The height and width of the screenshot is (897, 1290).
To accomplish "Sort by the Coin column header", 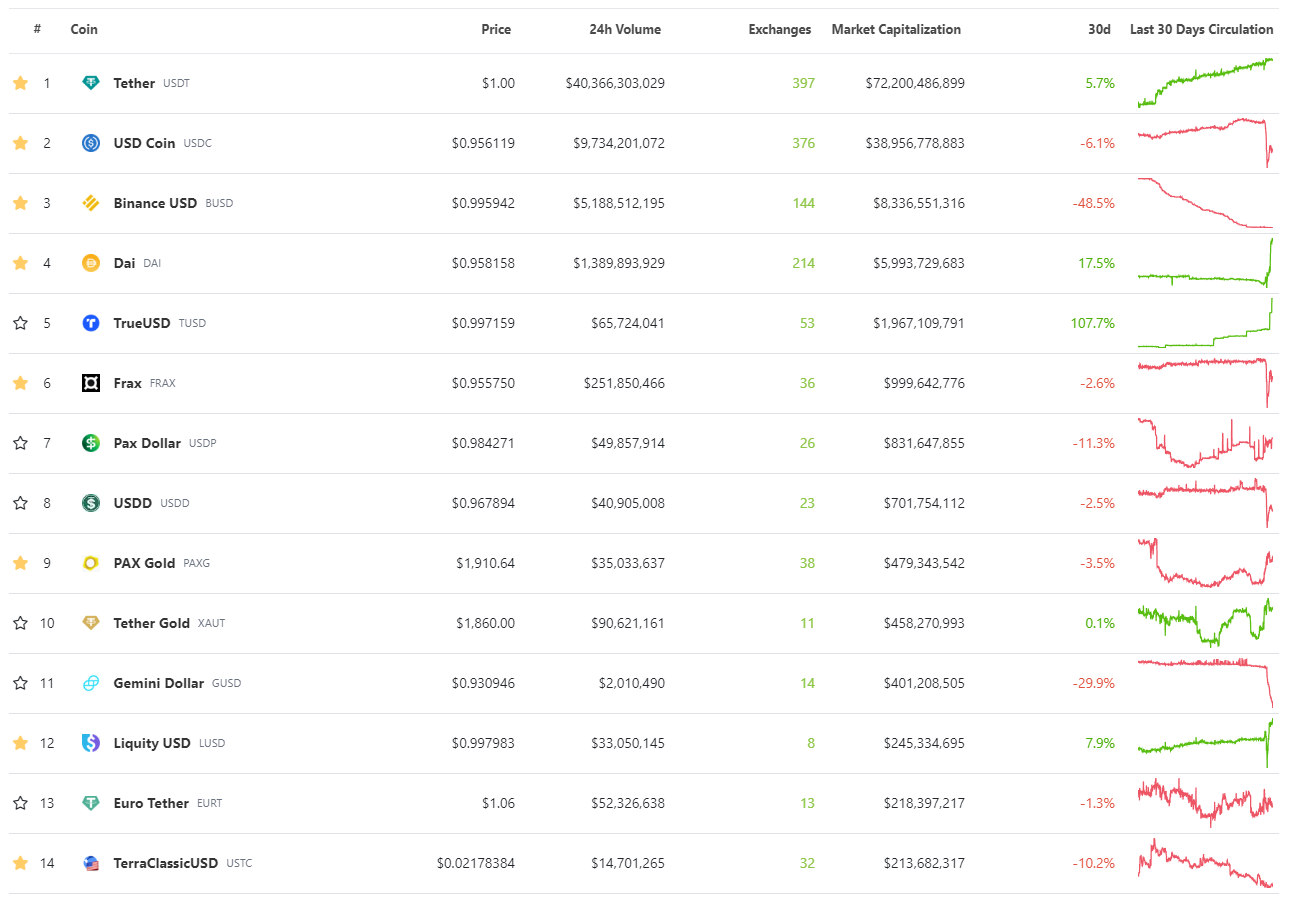I will pos(84,29).
